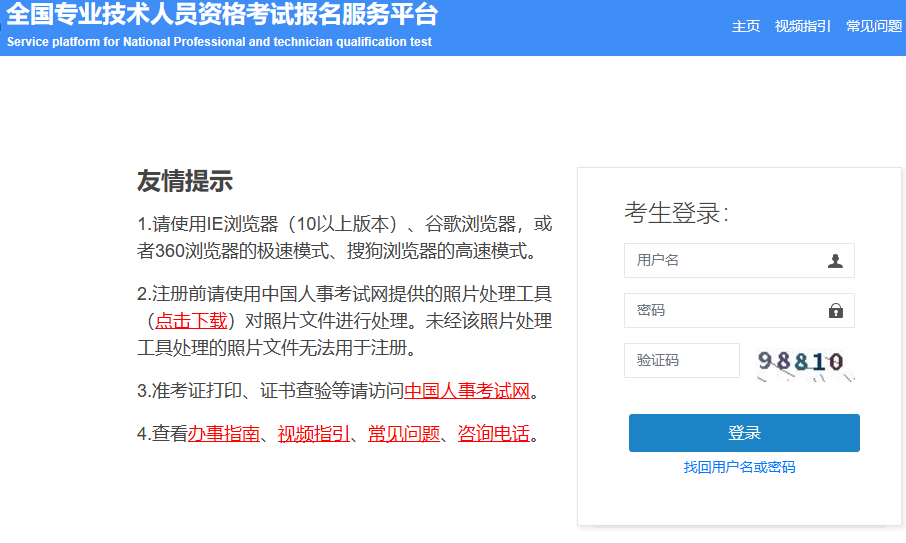This screenshot has width=906, height=543.
Task: Open the 找回用户名或密码 link
Action: point(739,467)
